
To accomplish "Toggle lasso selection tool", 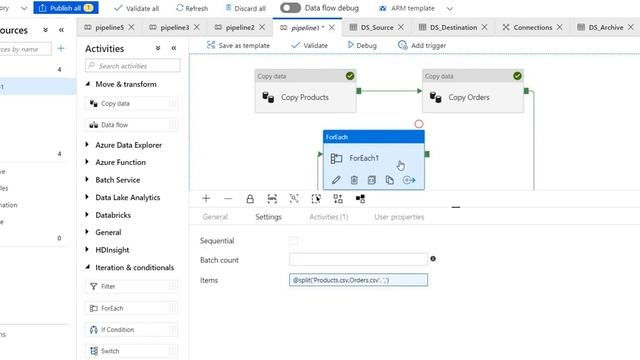I will (x=316, y=199).
